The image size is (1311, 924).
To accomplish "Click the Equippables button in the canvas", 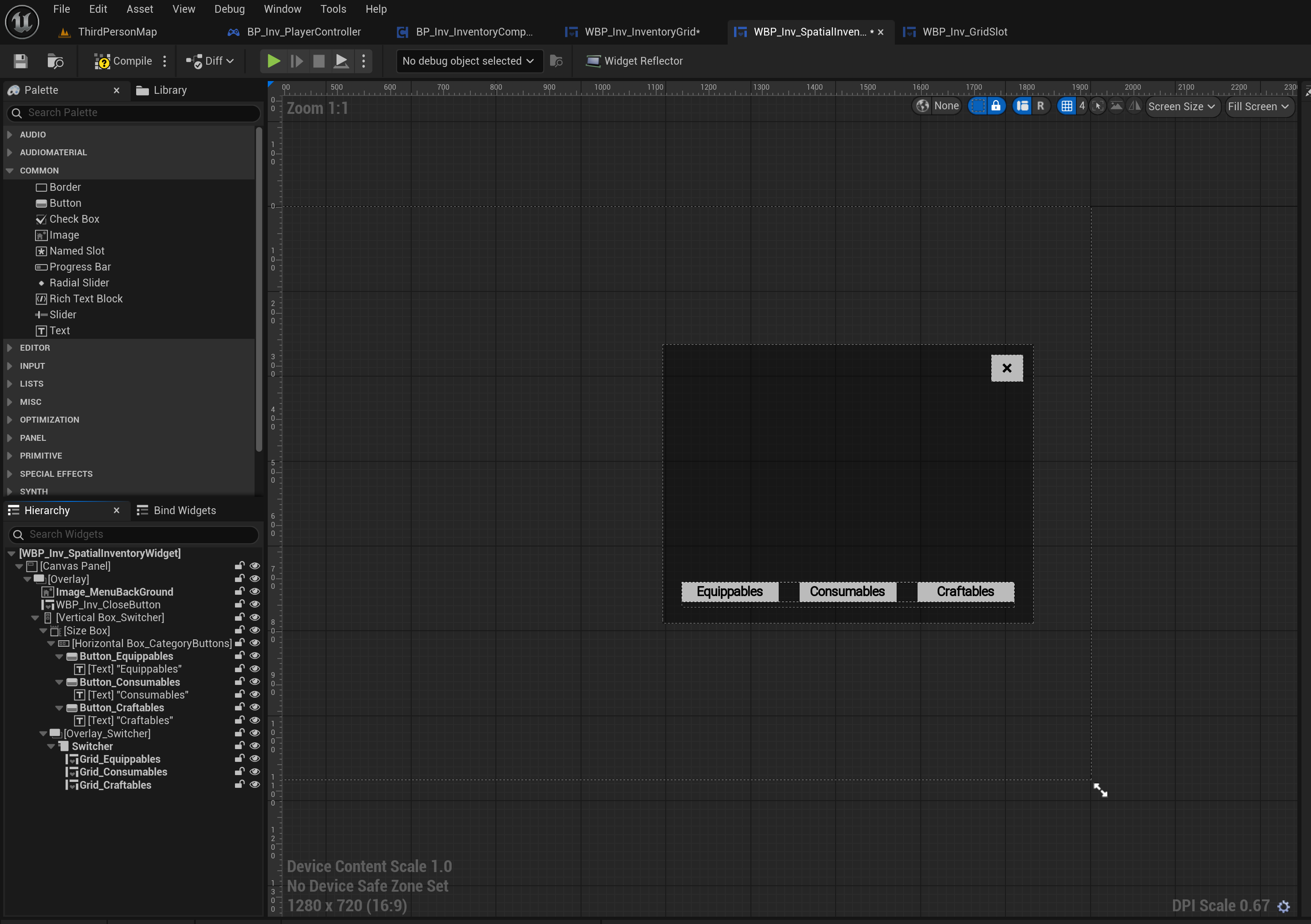I will 729,592.
